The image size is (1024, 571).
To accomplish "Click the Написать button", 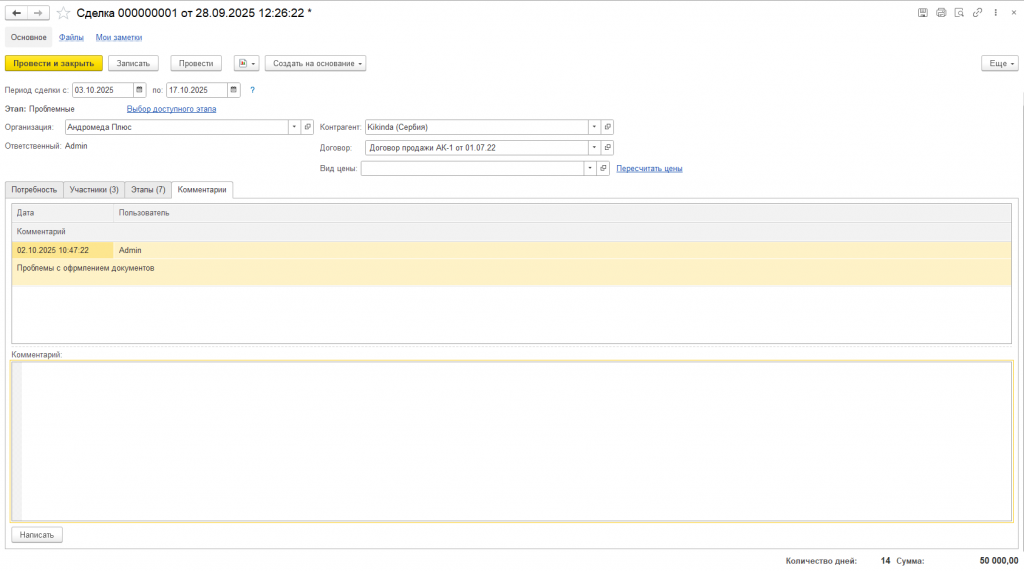I will point(37,535).
